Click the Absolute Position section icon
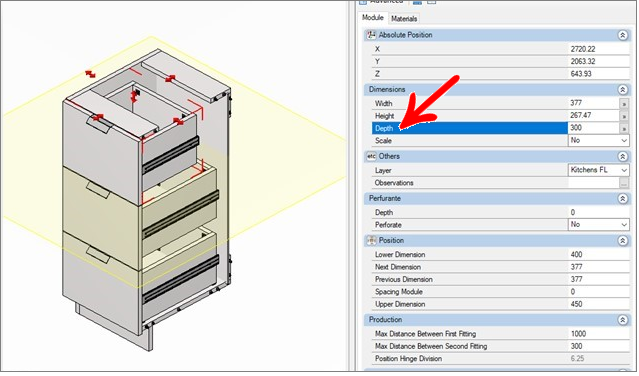639x376 pixels. [x=371, y=35]
